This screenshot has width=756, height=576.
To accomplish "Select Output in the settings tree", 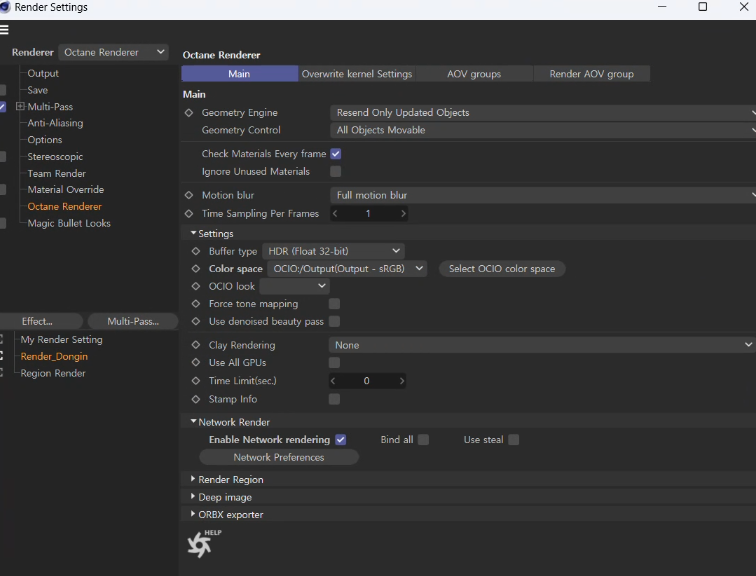I will click(43, 73).
